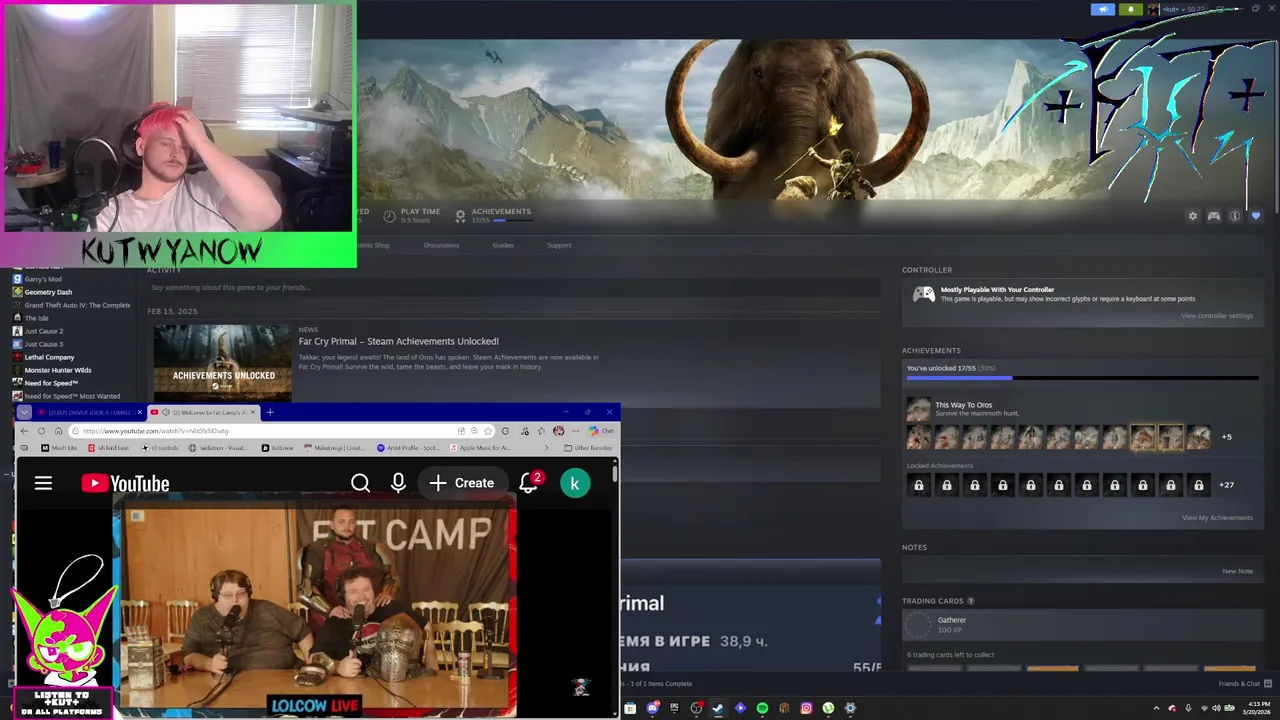Open the browser settings ellipsis menu
The width and height of the screenshot is (1280, 720).
coord(575,431)
